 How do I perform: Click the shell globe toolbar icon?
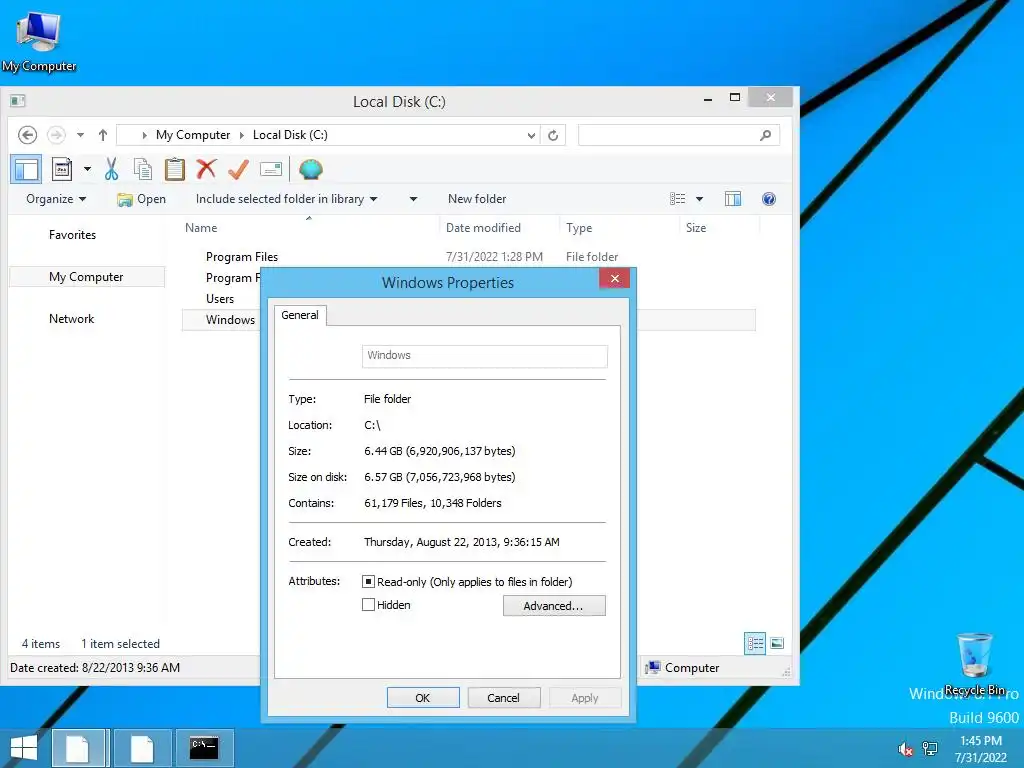(x=311, y=170)
